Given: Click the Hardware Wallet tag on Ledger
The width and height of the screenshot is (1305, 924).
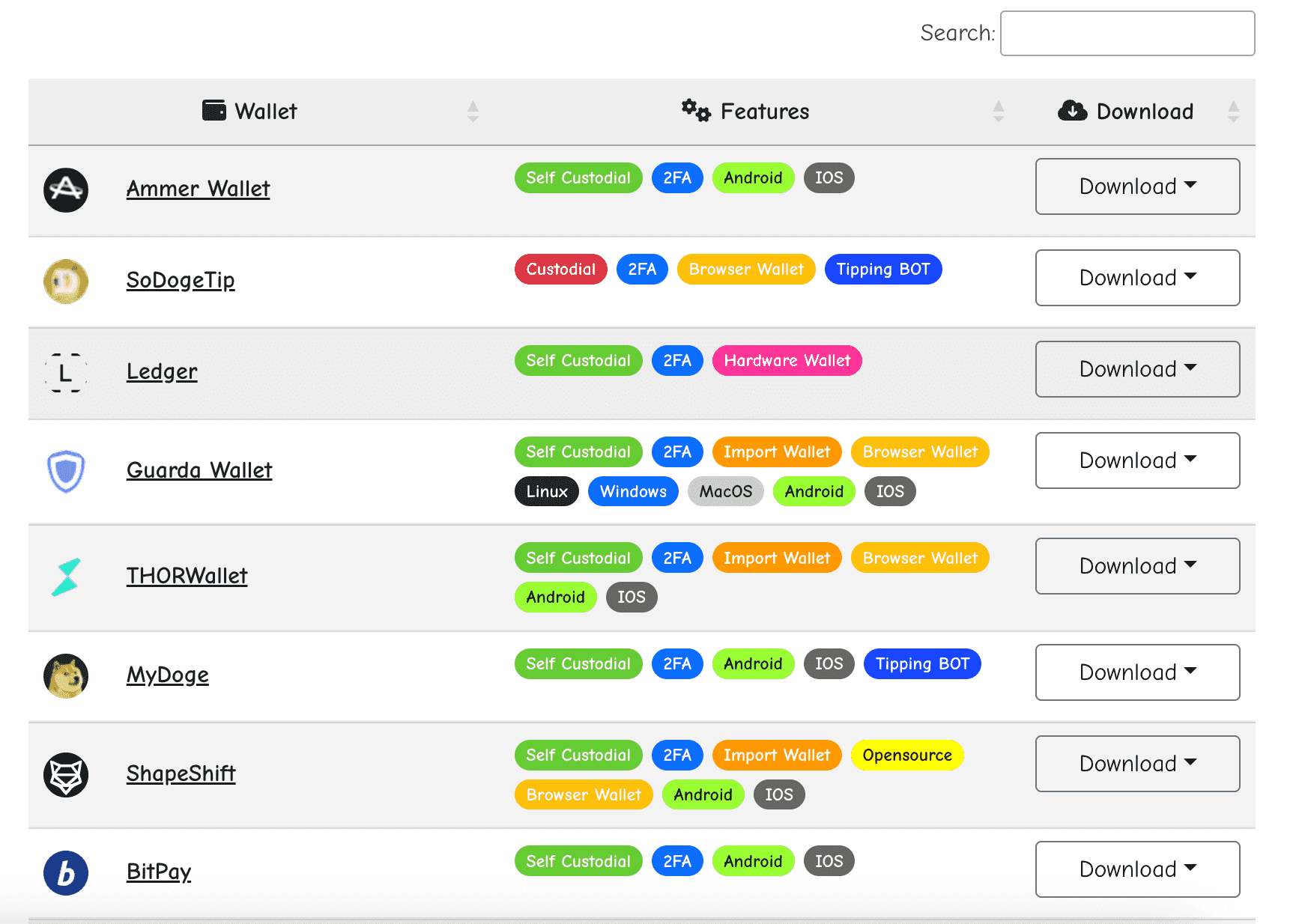Looking at the screenshot, I should [787, 361].
